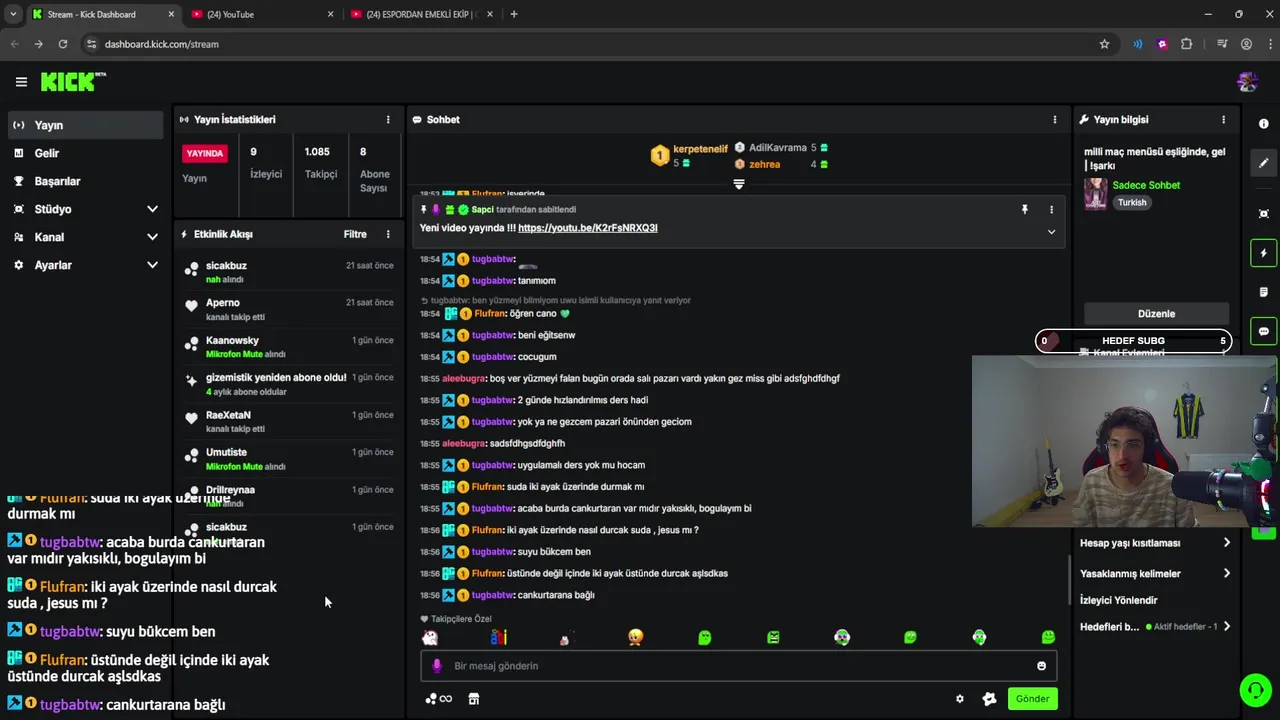The width and height of the screenshot is (1280, 720).
Task: Select the white ghost emote
Action: click(x=430, y=637)
